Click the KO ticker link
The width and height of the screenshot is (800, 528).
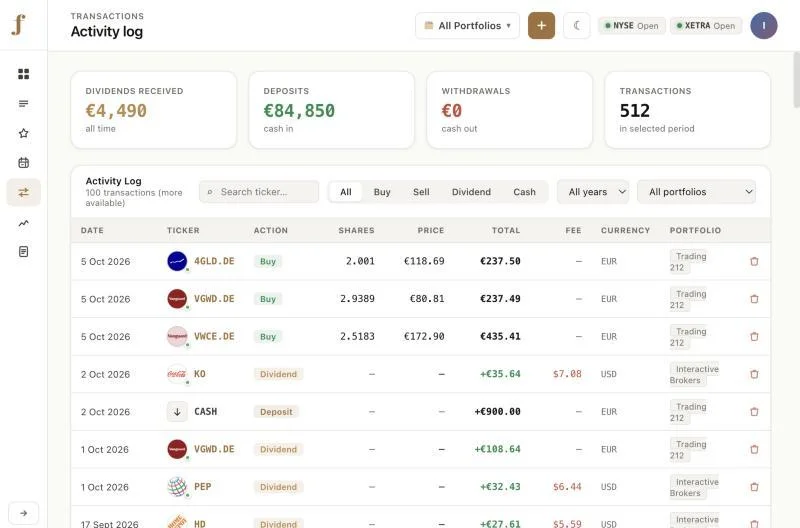point(199,374)
